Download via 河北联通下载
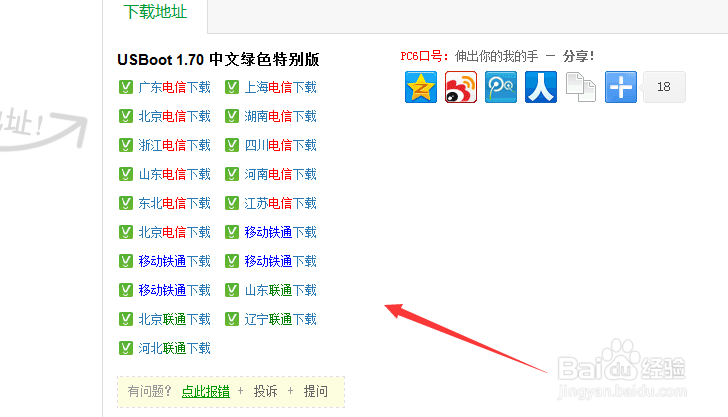The image size is (728, 417). 175,348
